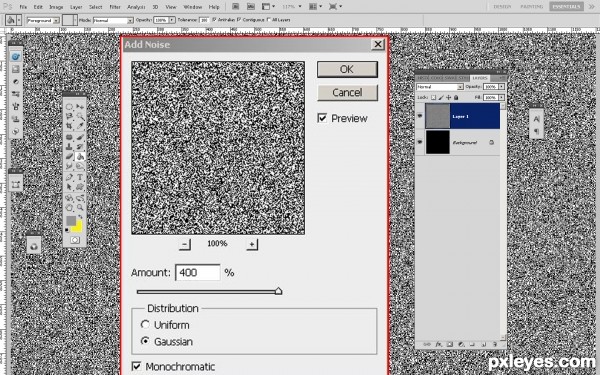Open the Edit menu
The image size is (600, 375).
38,7
